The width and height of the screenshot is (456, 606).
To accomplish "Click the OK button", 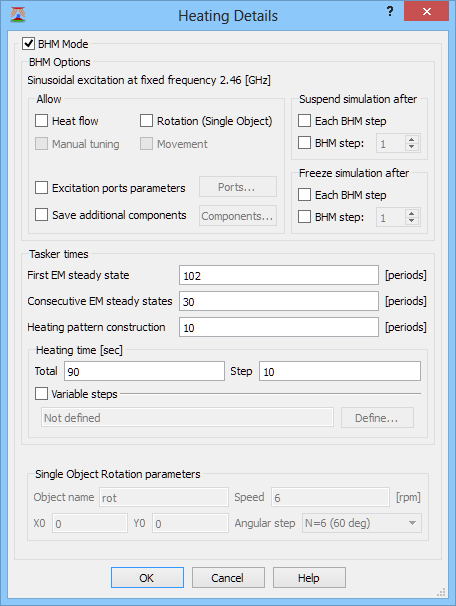I will coord(147,578).
